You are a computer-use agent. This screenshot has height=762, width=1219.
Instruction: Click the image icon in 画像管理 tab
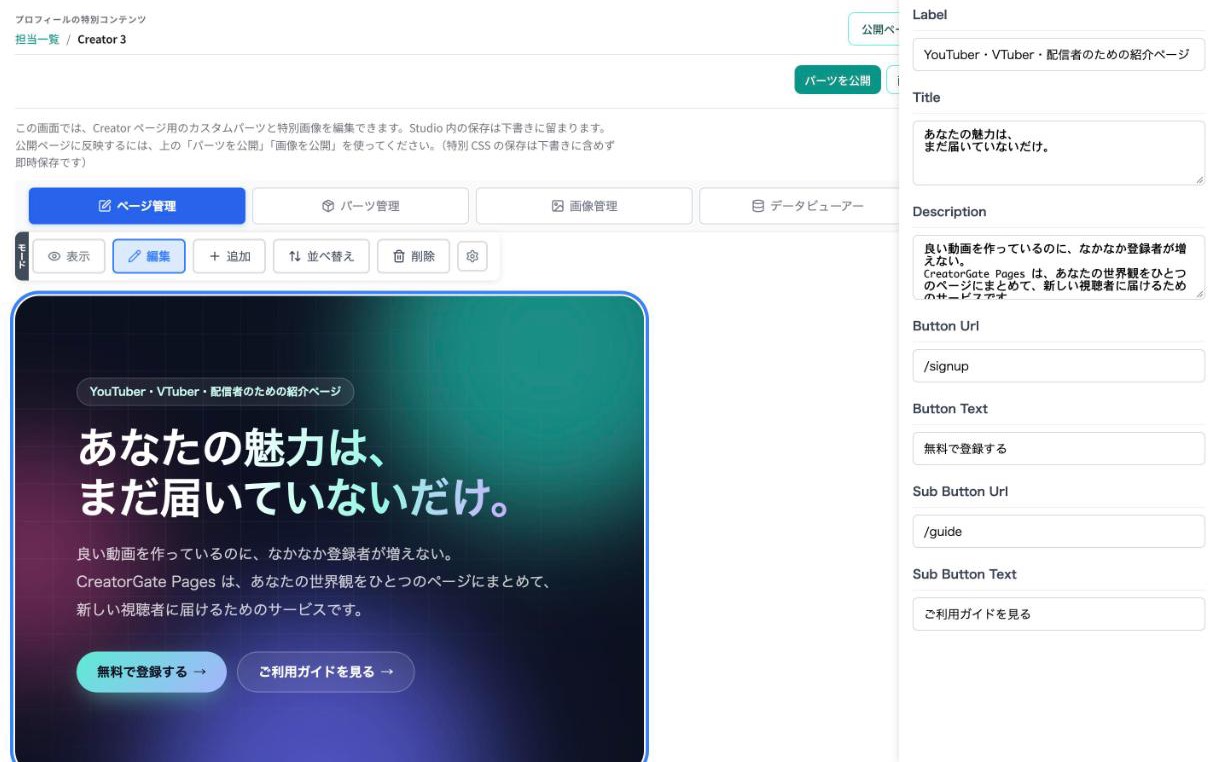[558, 206]
